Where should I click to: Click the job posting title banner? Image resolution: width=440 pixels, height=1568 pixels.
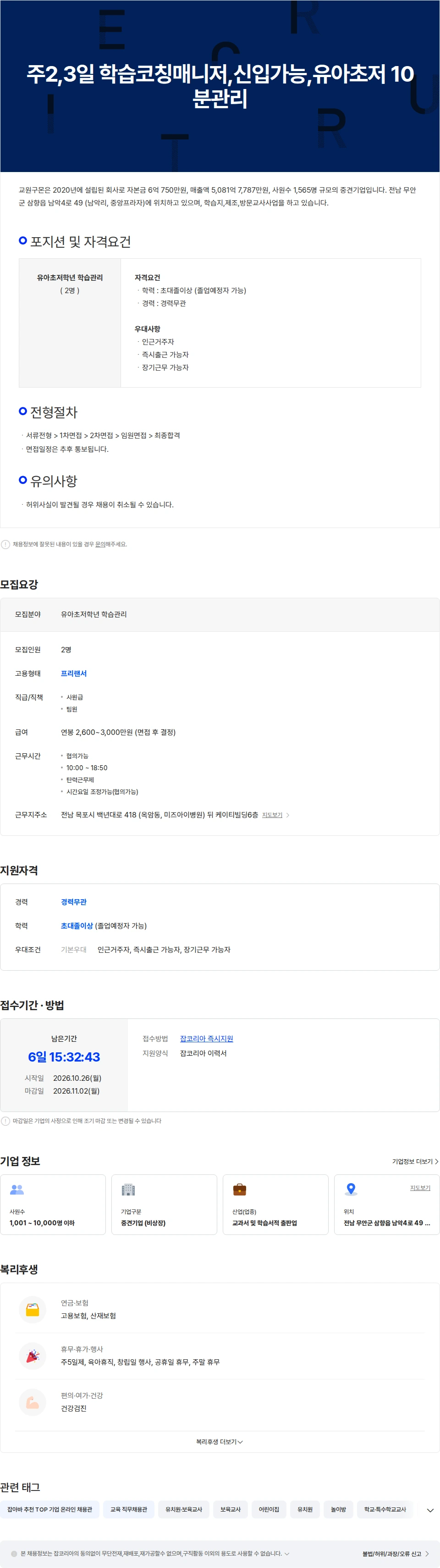click(x=220, y=86)
